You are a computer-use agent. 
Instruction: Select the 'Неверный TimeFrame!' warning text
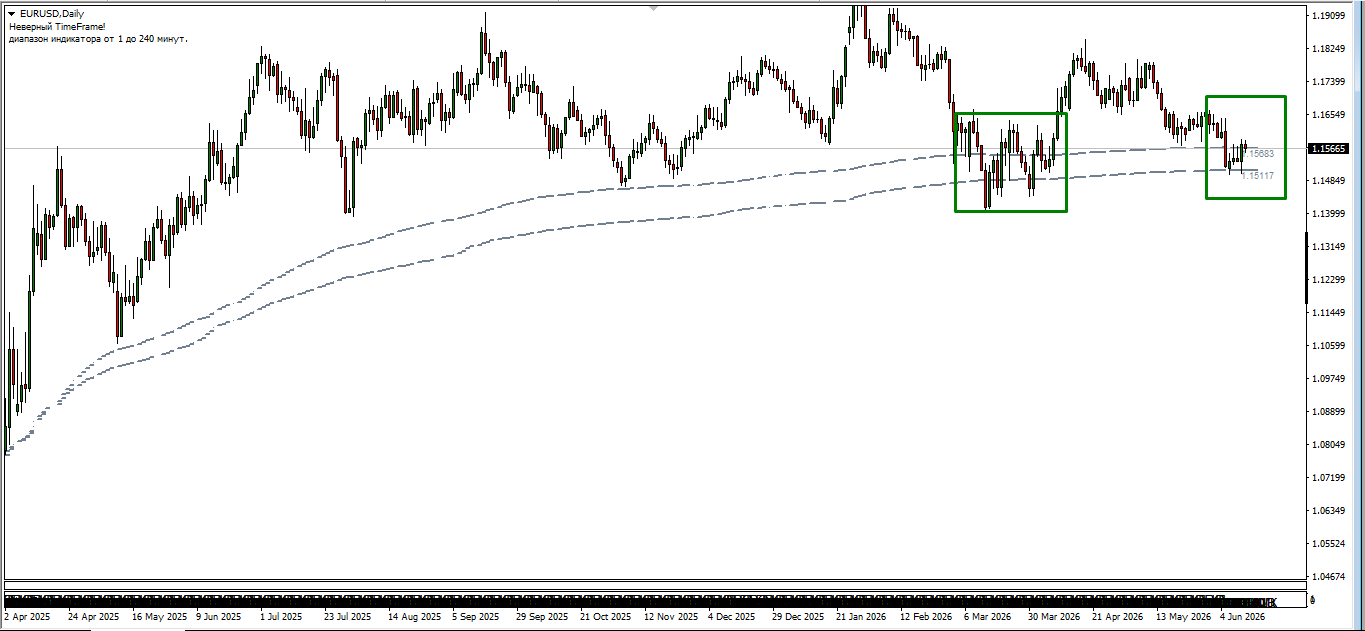click(x=57, y=26)
